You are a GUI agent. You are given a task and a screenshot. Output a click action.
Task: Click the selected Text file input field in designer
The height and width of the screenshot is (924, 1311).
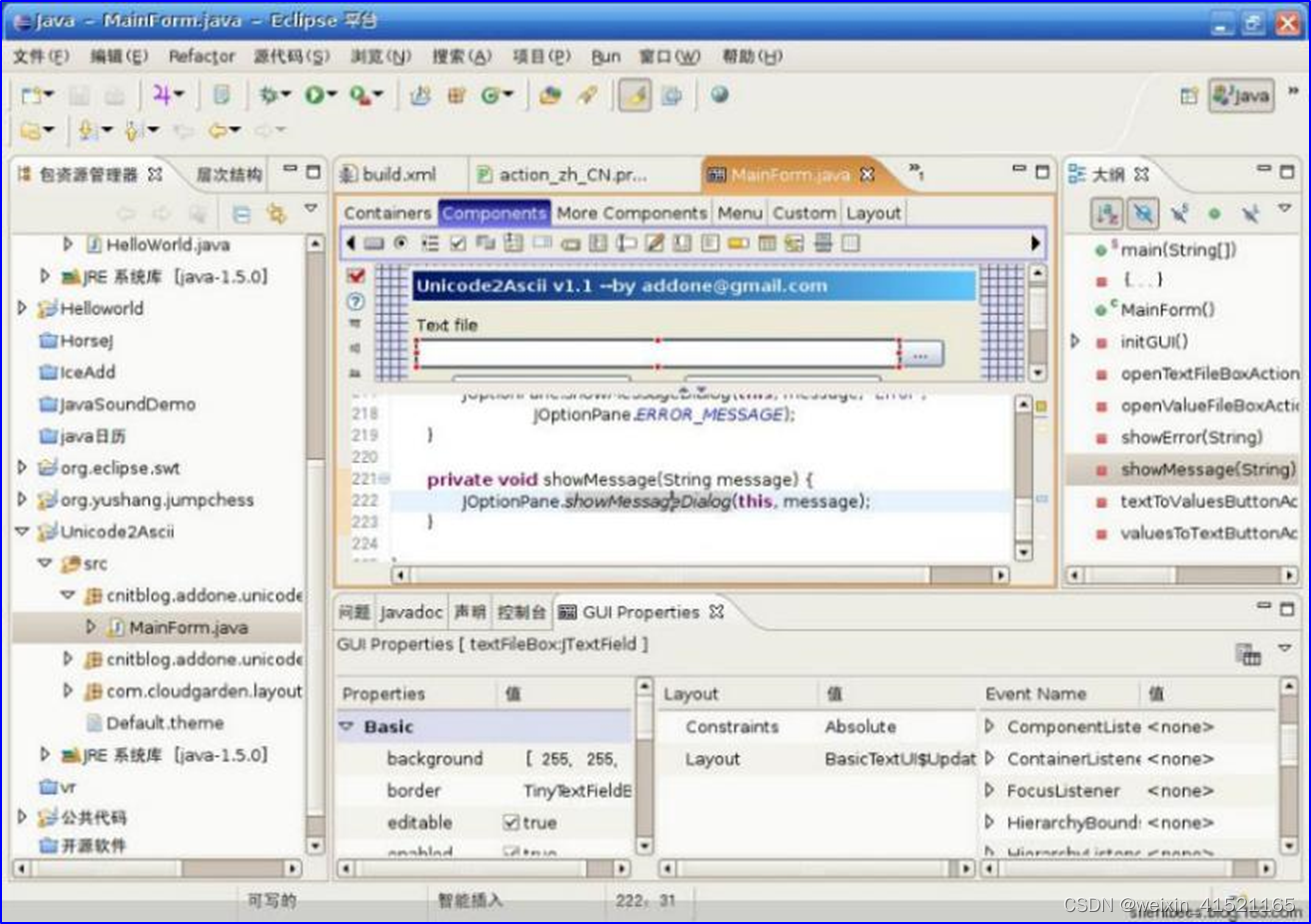pos(657,354)
